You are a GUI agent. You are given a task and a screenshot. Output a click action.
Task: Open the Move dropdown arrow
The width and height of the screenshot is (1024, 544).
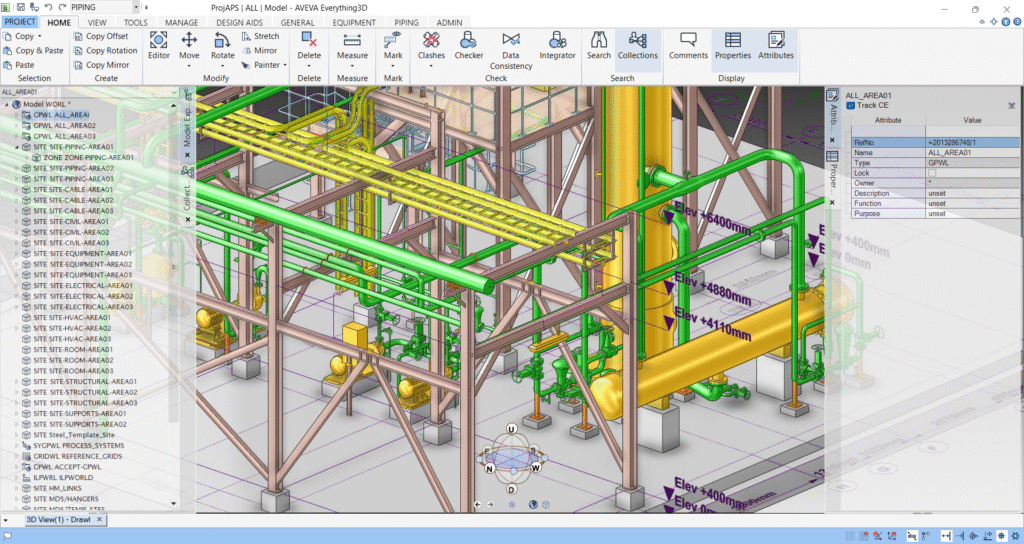[189, 65]
